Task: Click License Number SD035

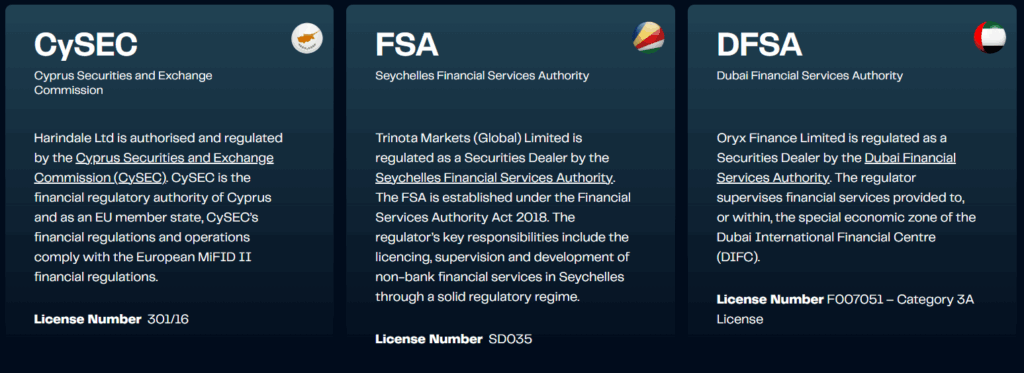Action: pyautogui.click(x=454, y=340)
